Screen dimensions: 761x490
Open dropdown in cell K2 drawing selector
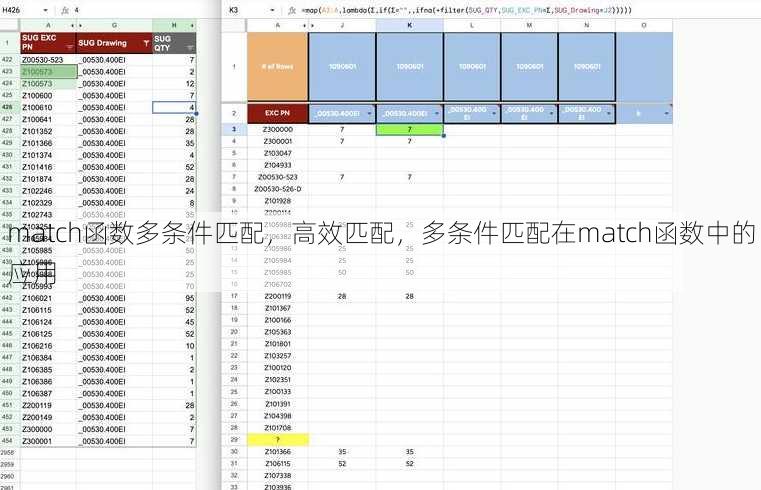(437, 114)
